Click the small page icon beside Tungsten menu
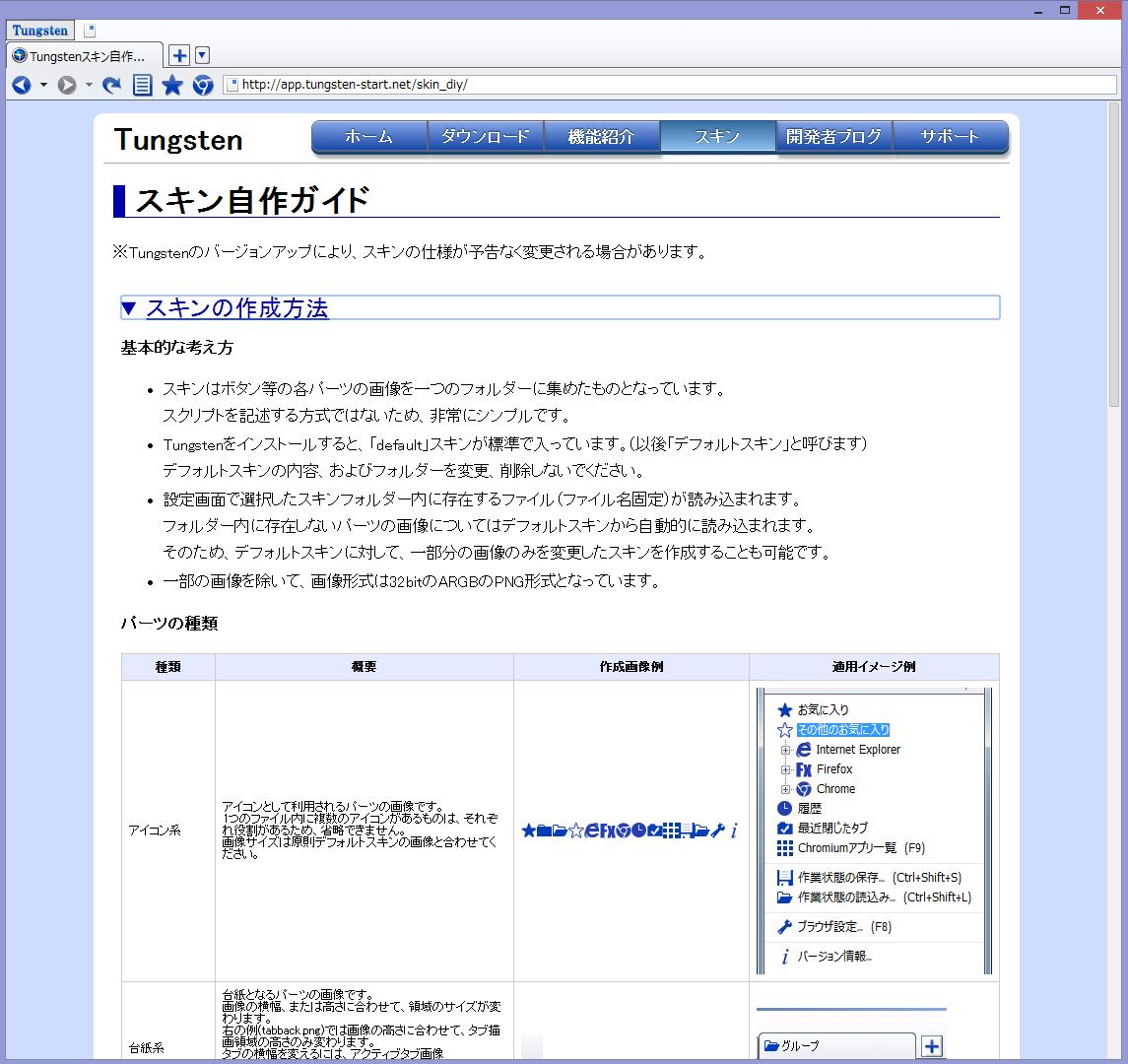 coord(90,31)
